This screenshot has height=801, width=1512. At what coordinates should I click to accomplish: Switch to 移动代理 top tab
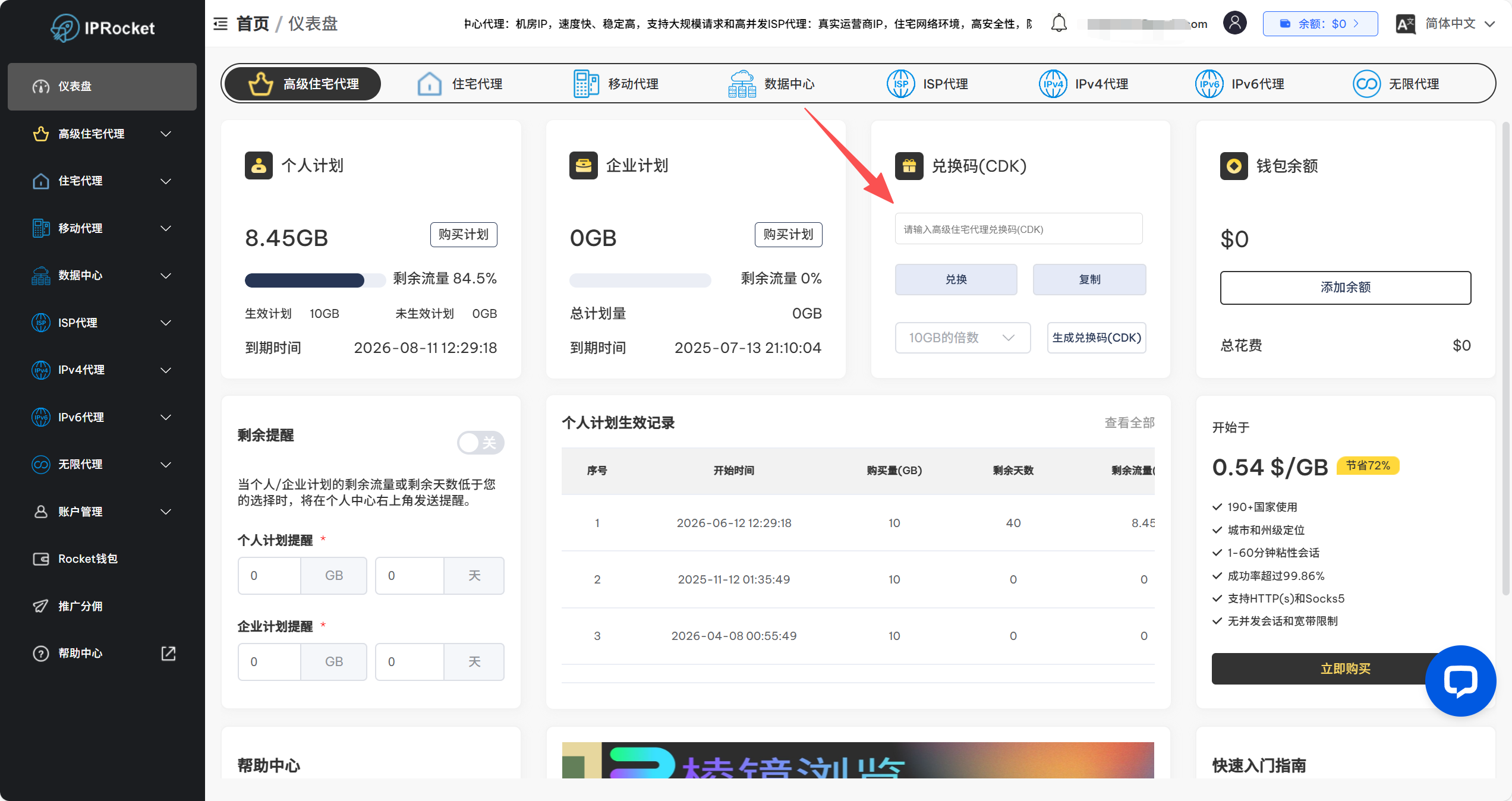point(616,84)
